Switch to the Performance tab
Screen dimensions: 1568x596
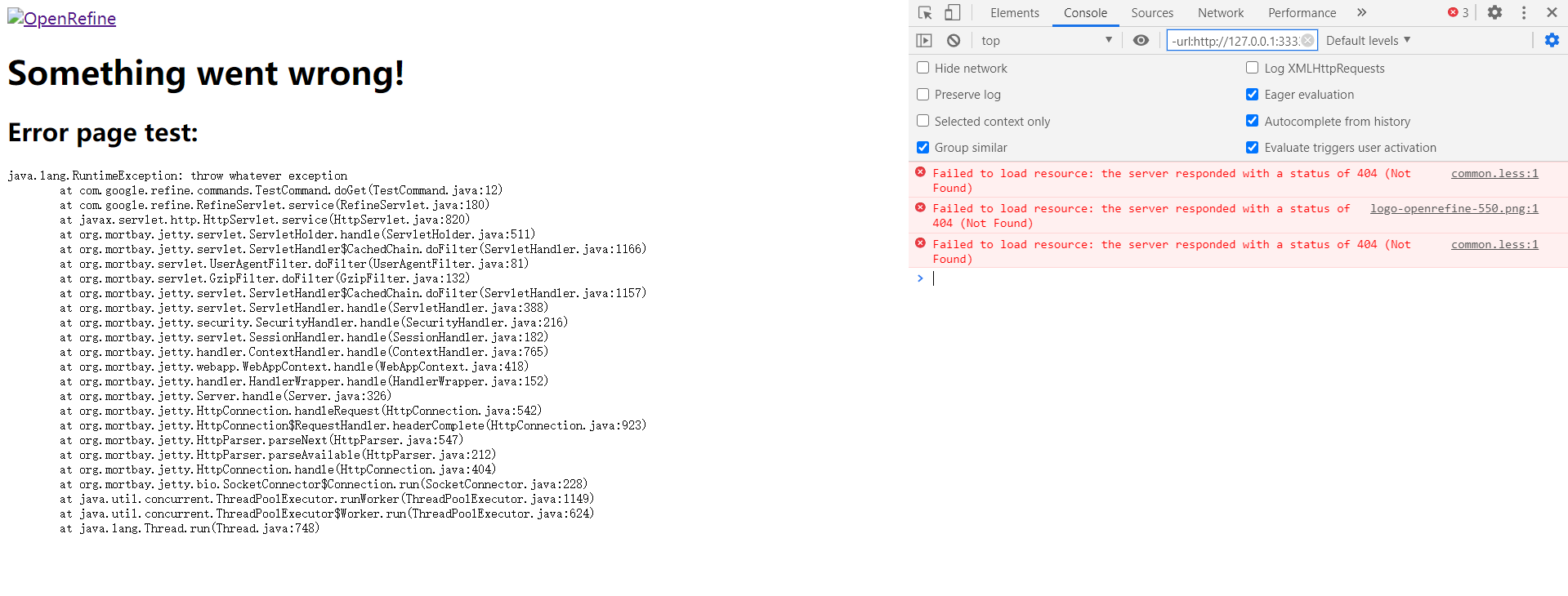(1302, 12)
